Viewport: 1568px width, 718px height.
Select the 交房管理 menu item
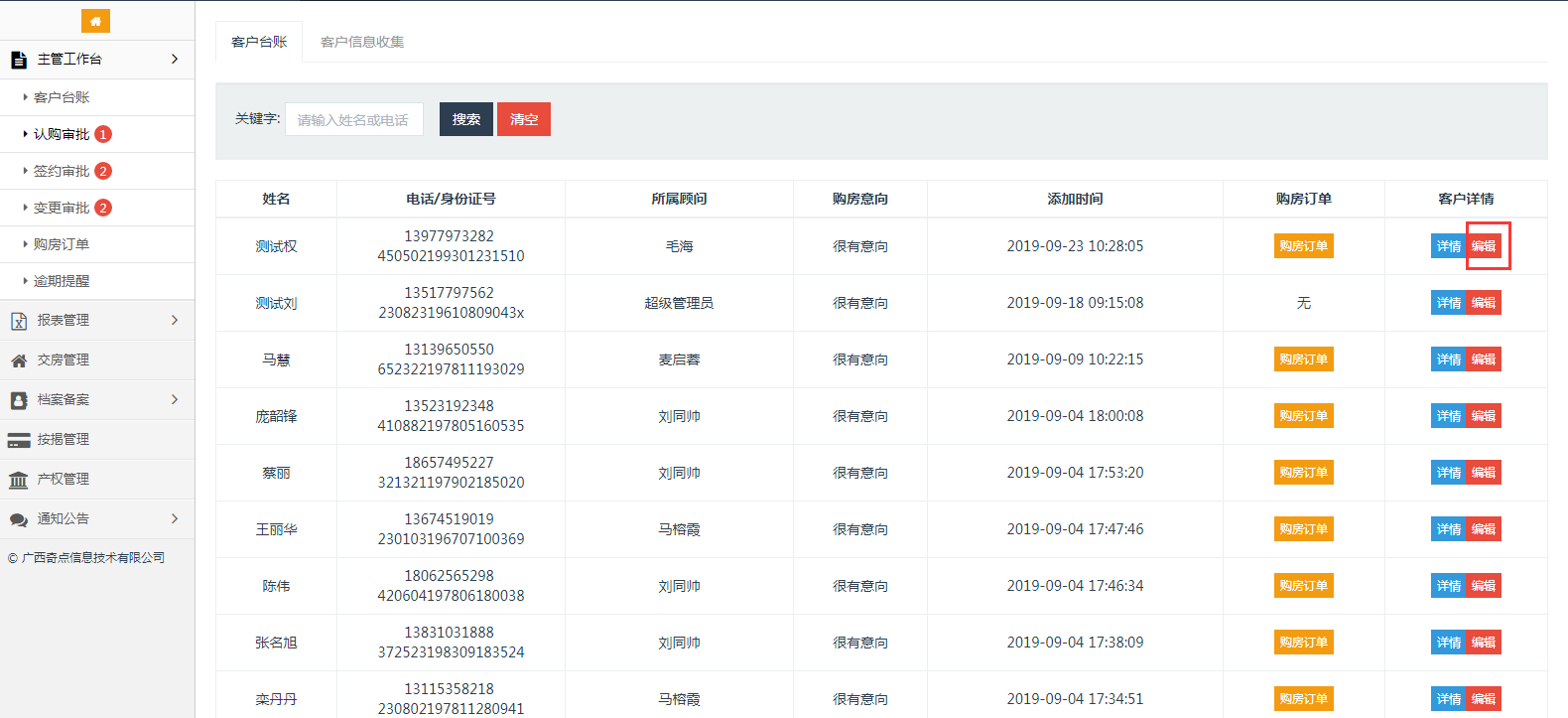pyautogui.click(x=97, y=359)
